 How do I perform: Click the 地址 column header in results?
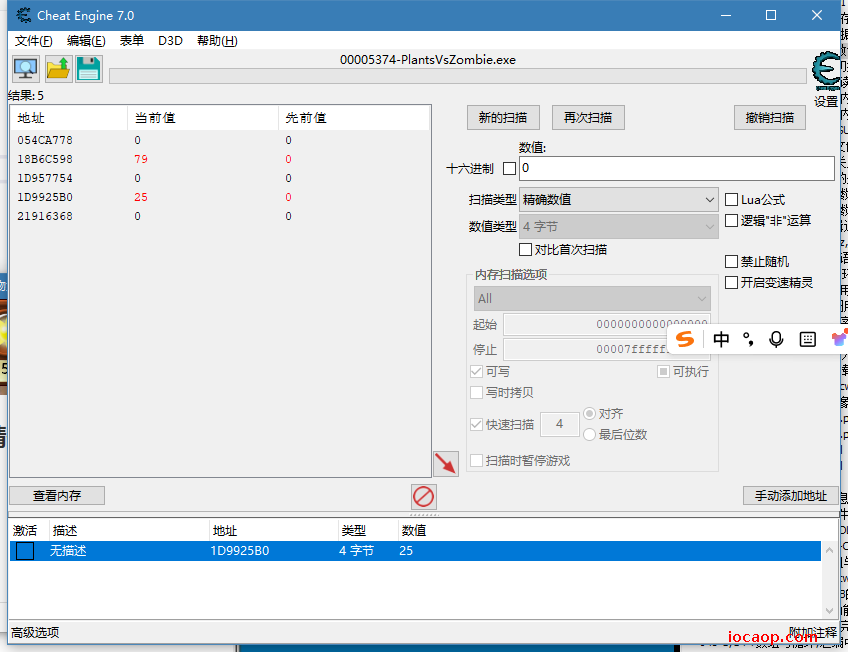coord(69,118)
